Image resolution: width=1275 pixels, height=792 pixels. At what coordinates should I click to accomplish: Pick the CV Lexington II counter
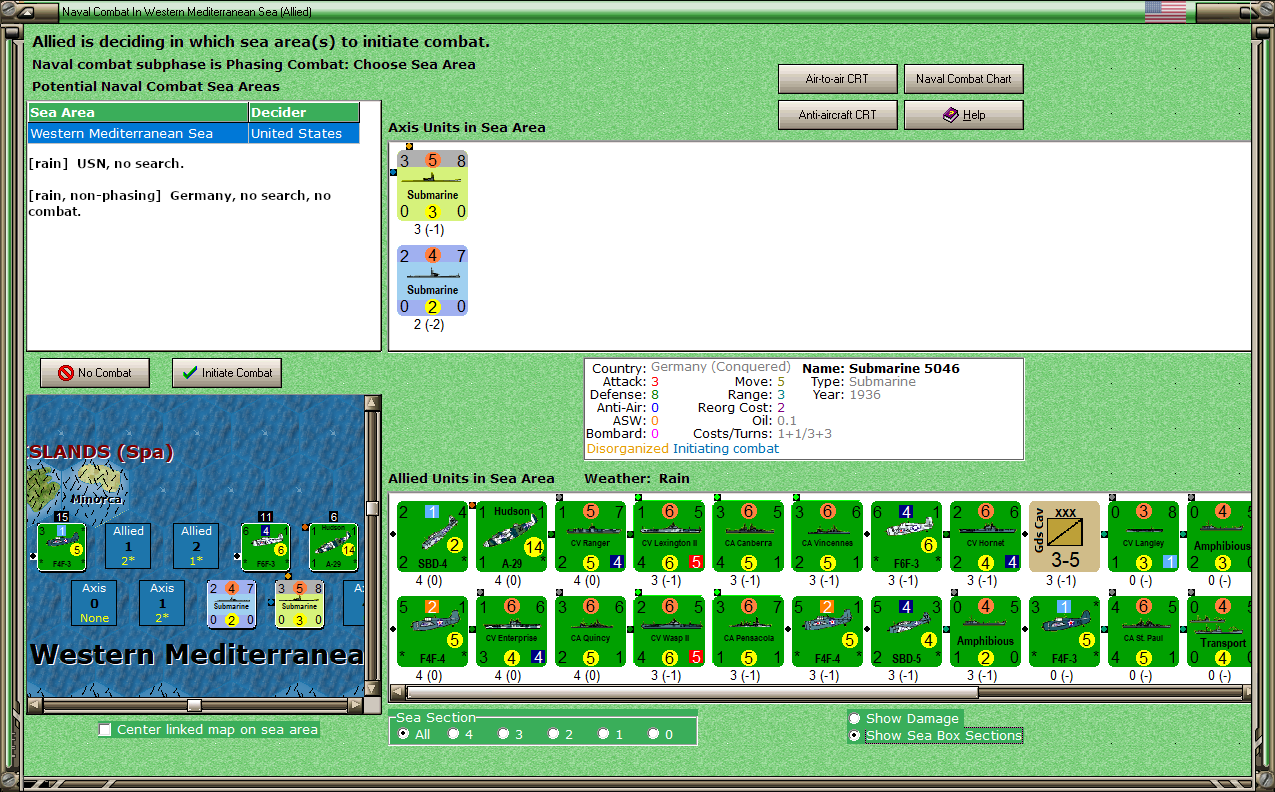click(x=669, y=537)
